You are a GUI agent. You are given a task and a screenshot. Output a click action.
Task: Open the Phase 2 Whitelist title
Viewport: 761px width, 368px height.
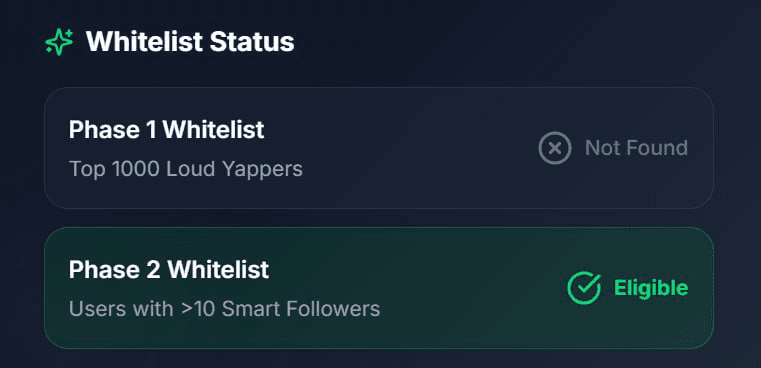[169, 269]
